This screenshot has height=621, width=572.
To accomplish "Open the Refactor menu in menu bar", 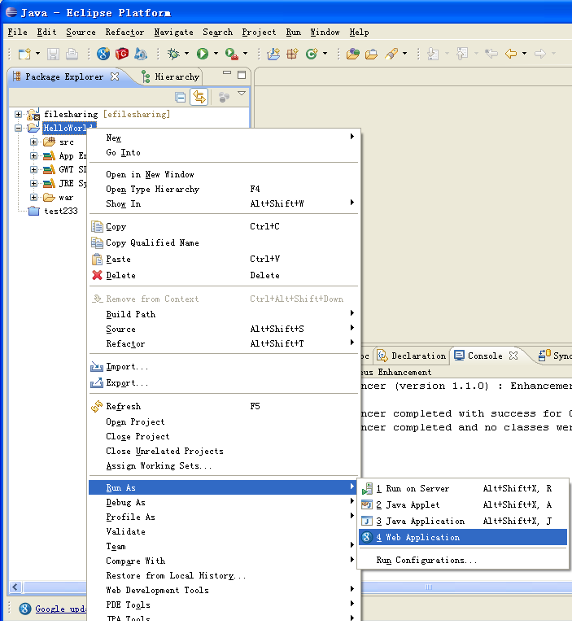I will coord(125,32).
